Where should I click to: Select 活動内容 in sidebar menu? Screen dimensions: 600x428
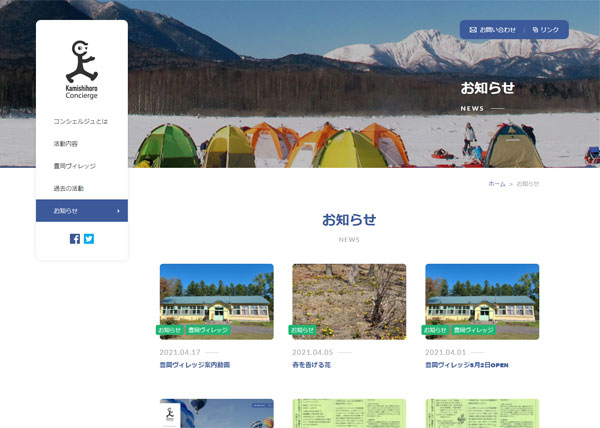[65, 144]
